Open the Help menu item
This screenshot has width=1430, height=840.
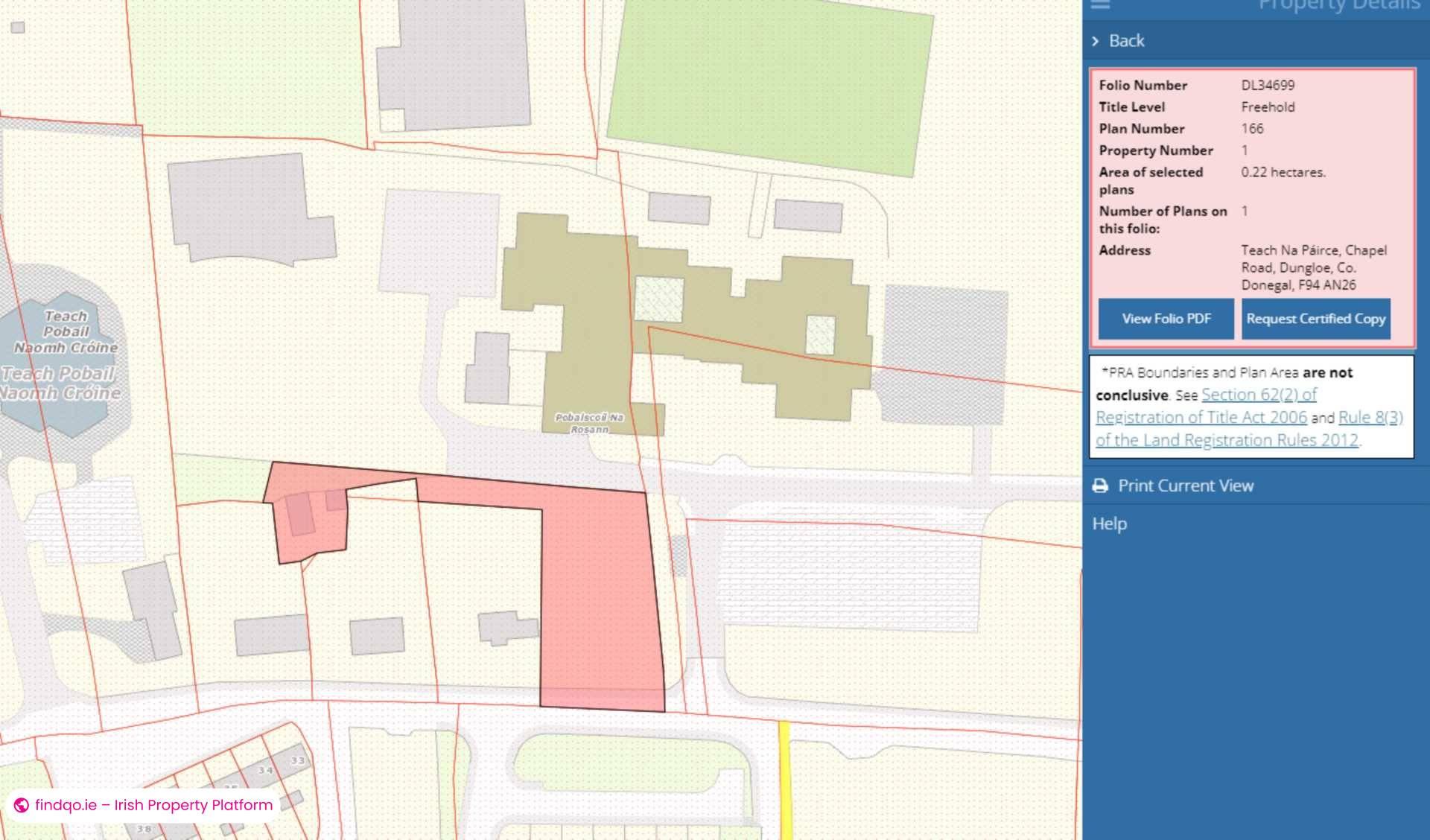1109,524
